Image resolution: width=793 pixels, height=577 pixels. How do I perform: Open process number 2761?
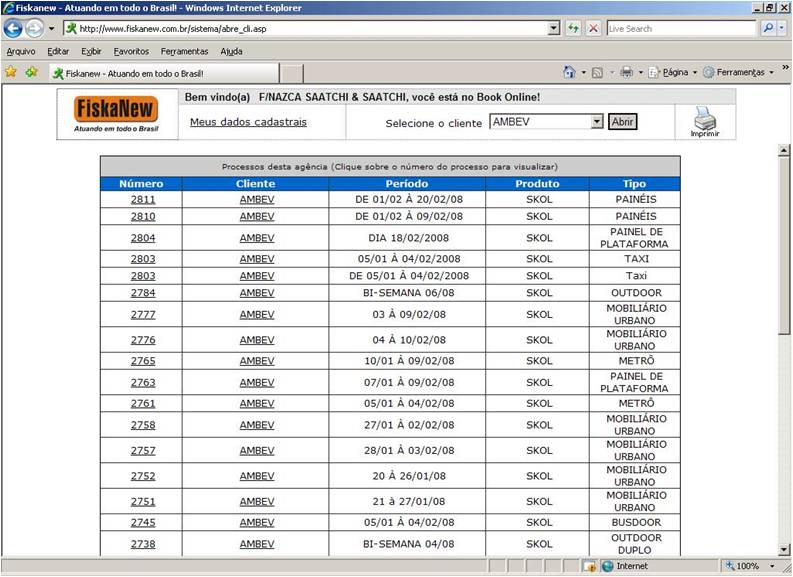click(143, 404)
